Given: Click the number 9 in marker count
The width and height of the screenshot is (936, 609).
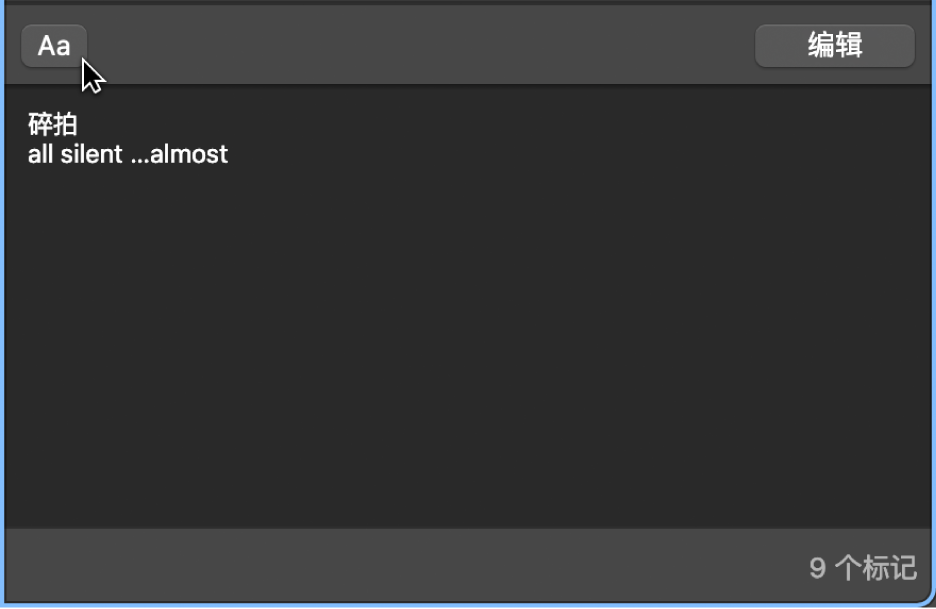Looking at the screenshot, I should click(817, 568).
